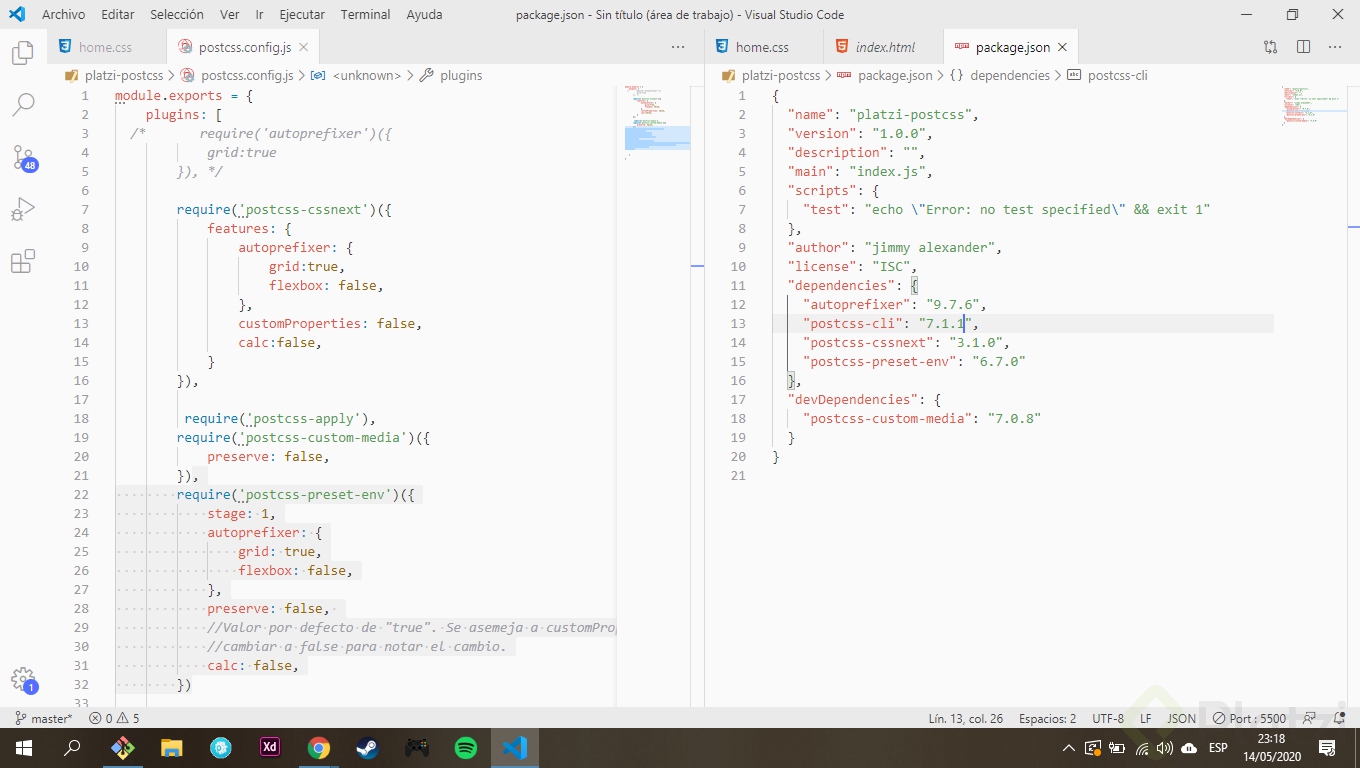
Task: Change the JSON language mode selector
Action: (x=1181, y=718)
